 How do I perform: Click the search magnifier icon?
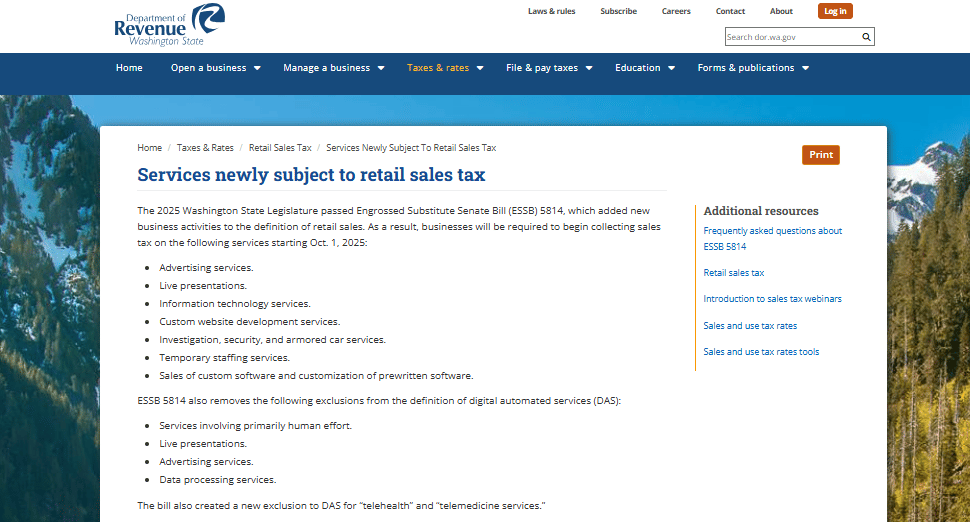866,37
